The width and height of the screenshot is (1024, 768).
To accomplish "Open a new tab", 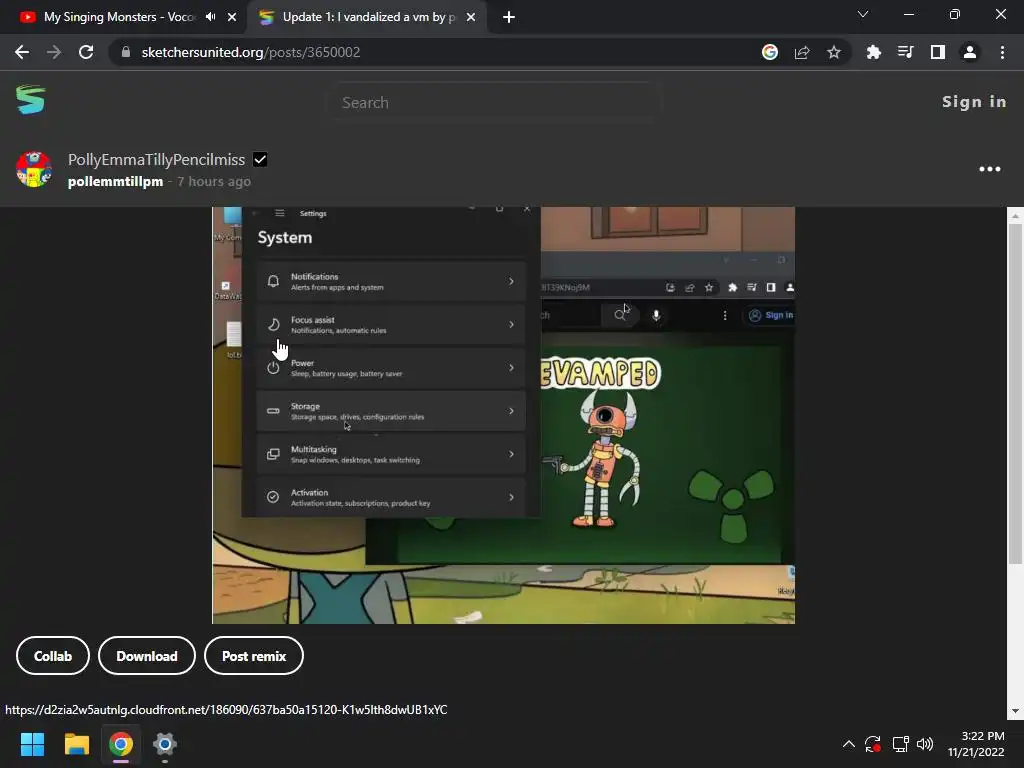I will [509, 17].
